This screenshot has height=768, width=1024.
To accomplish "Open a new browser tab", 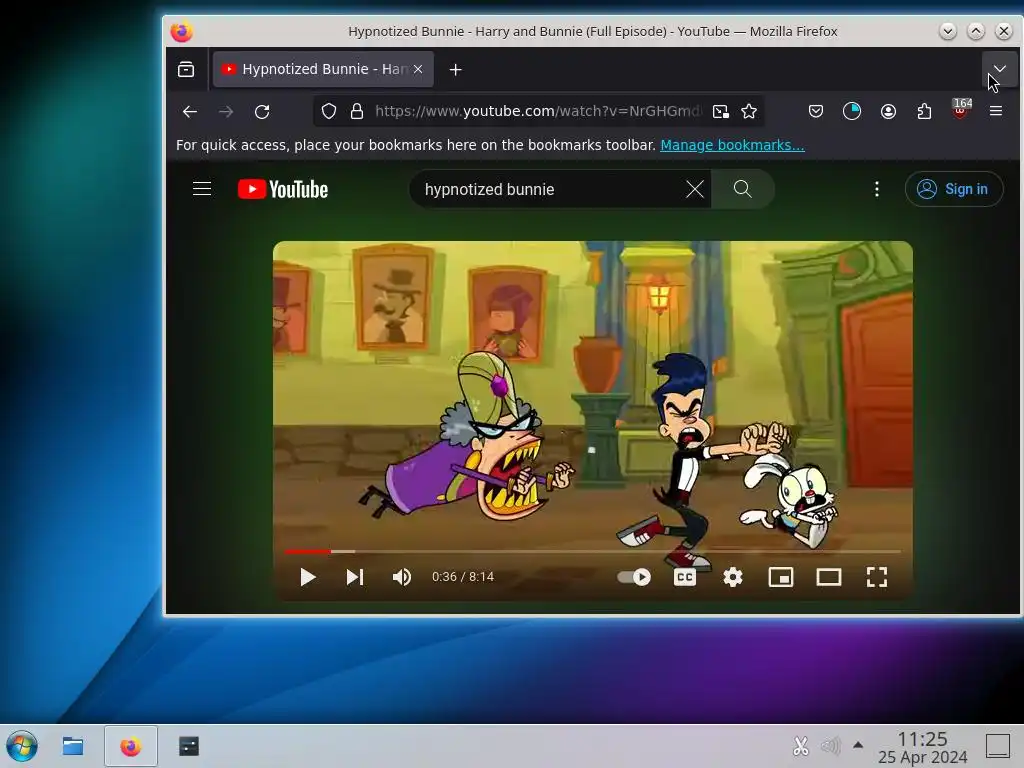I will (455, 69).
